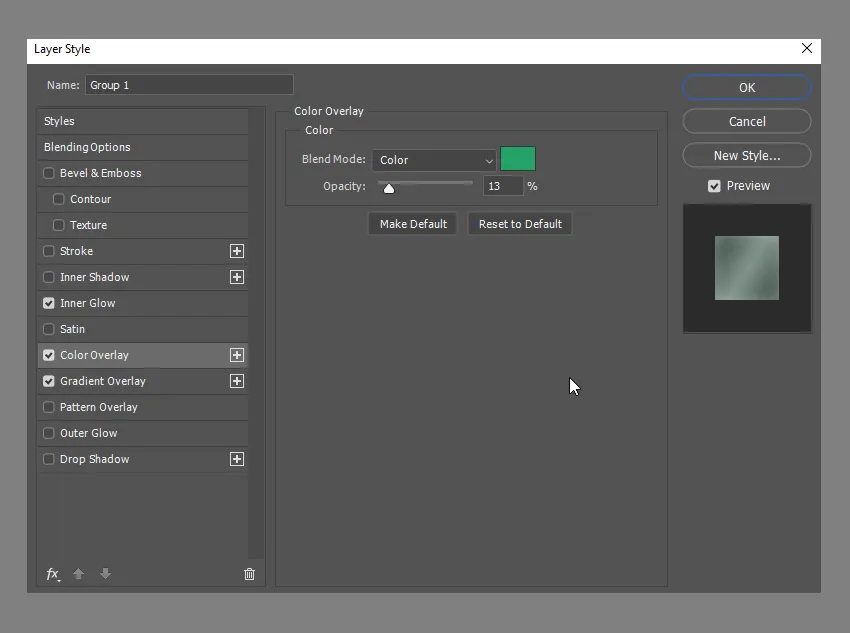Click the New Style... button
The height and width of the screenshot is (633, 850).
pos(746,155)
